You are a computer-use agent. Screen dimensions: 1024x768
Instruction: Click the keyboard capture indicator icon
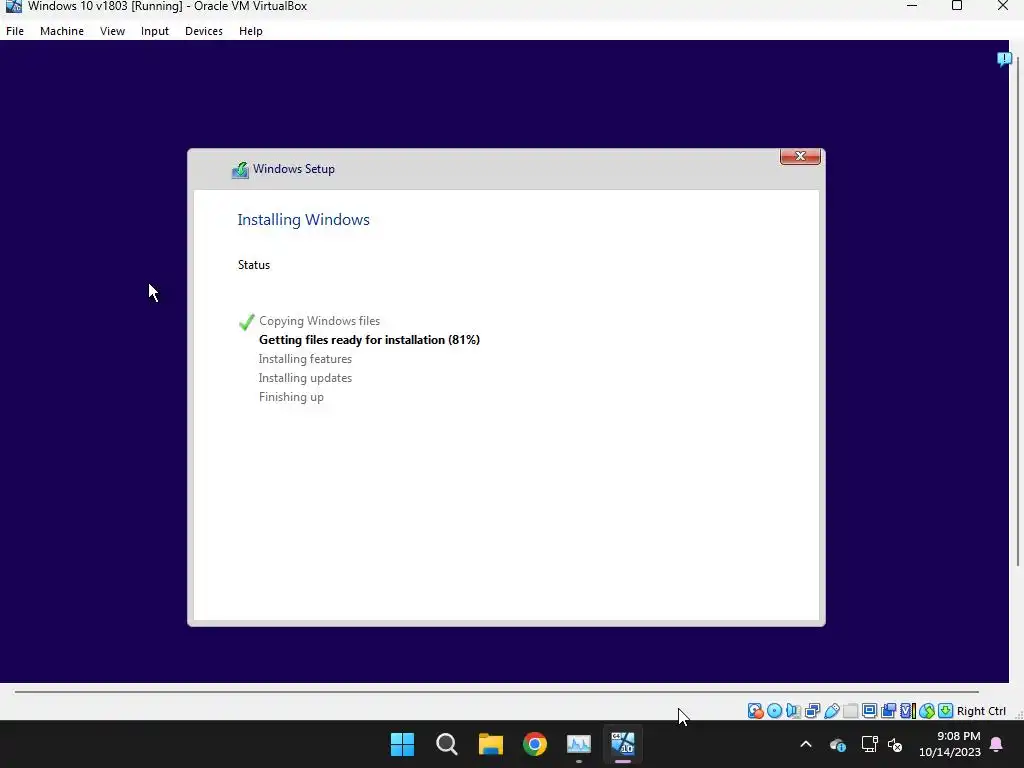click(946, 711)
